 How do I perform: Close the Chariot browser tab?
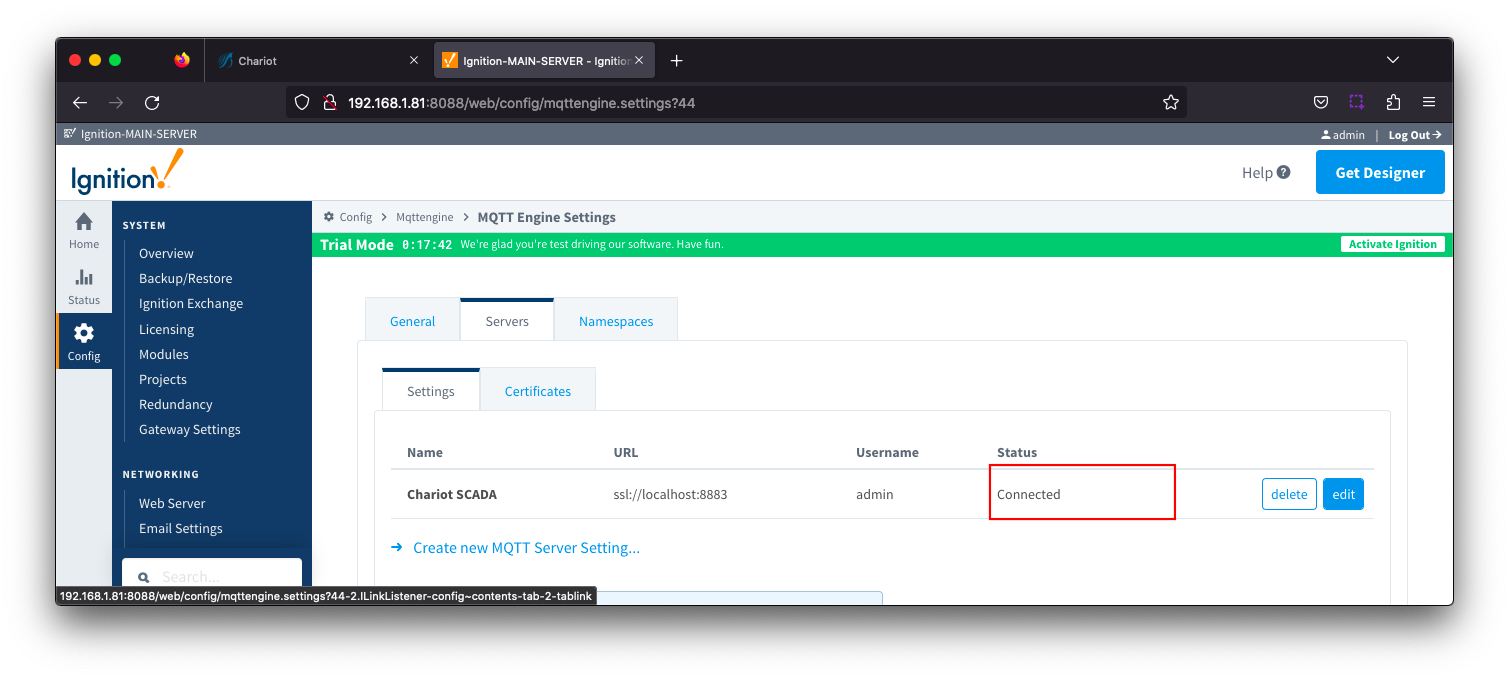(414, 61)
